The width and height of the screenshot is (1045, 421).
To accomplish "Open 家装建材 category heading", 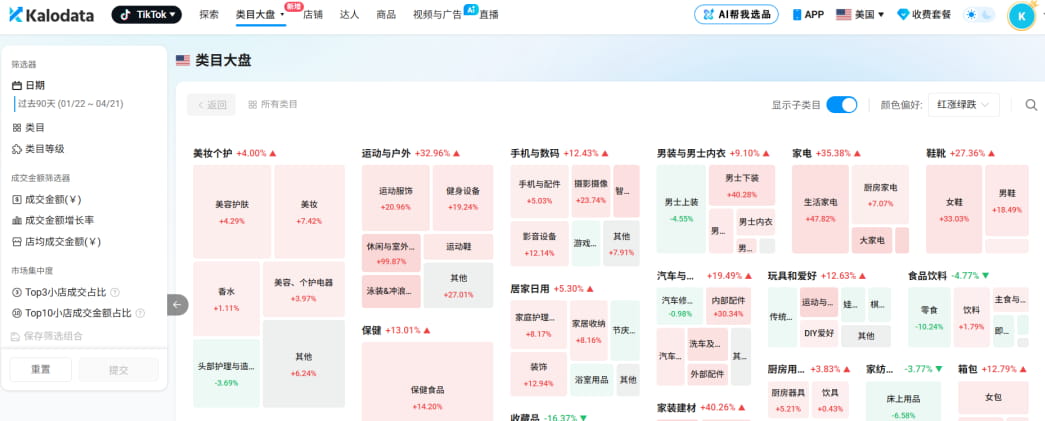I will 677,407.
